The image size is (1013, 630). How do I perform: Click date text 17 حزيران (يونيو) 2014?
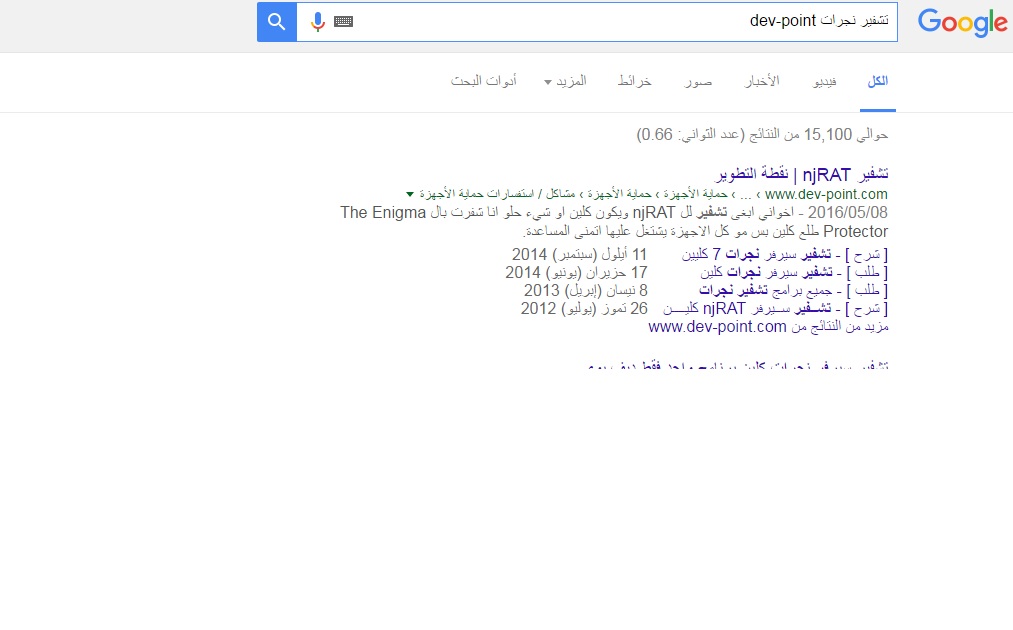point(576,273)
